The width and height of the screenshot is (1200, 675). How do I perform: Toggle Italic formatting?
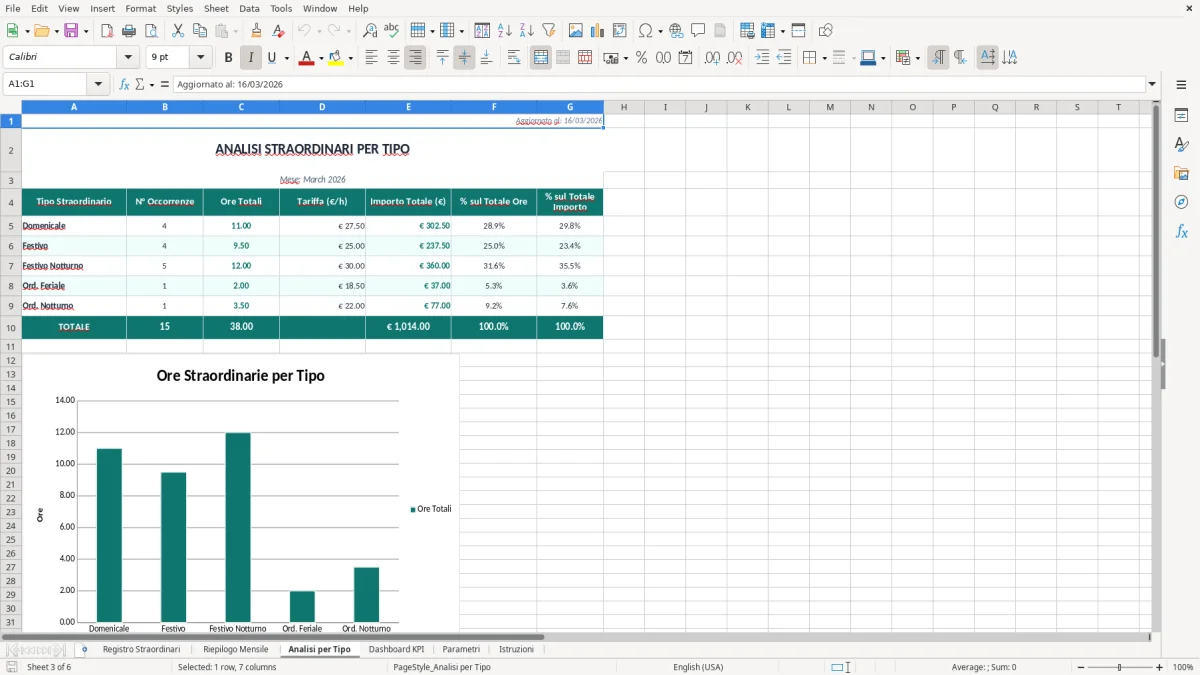click(x=251, y=58)
